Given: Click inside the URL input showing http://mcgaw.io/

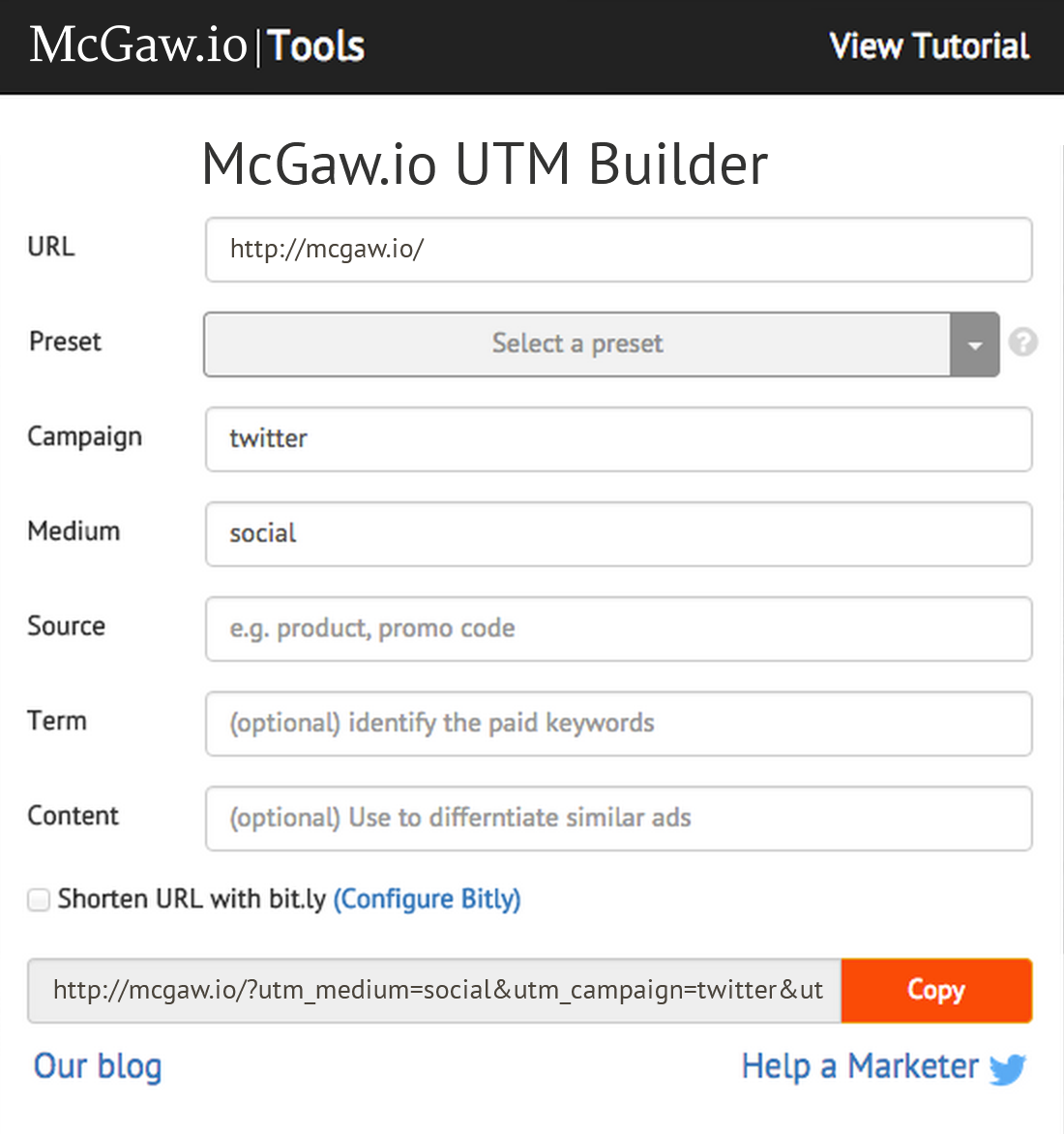Looking at the screenshot, I should point(618,249).
